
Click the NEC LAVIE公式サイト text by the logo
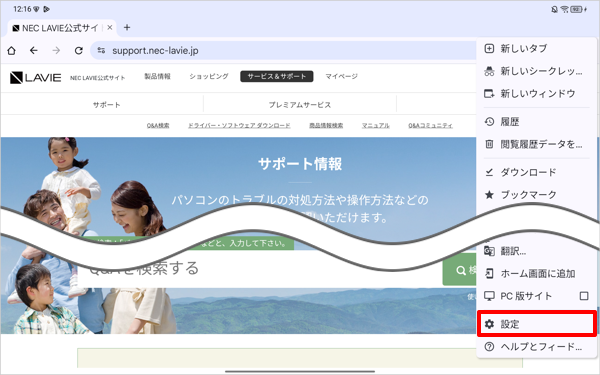98,78
